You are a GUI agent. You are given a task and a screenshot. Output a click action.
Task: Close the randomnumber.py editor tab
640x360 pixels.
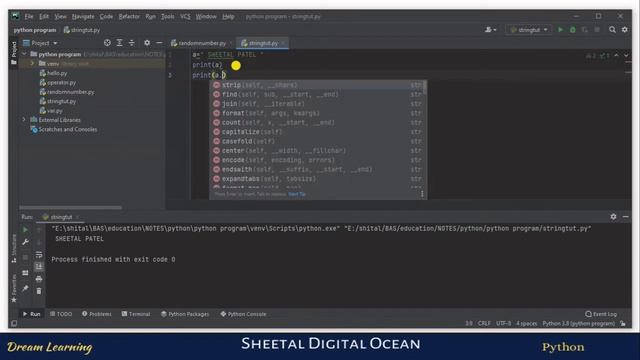coord(231,43)
